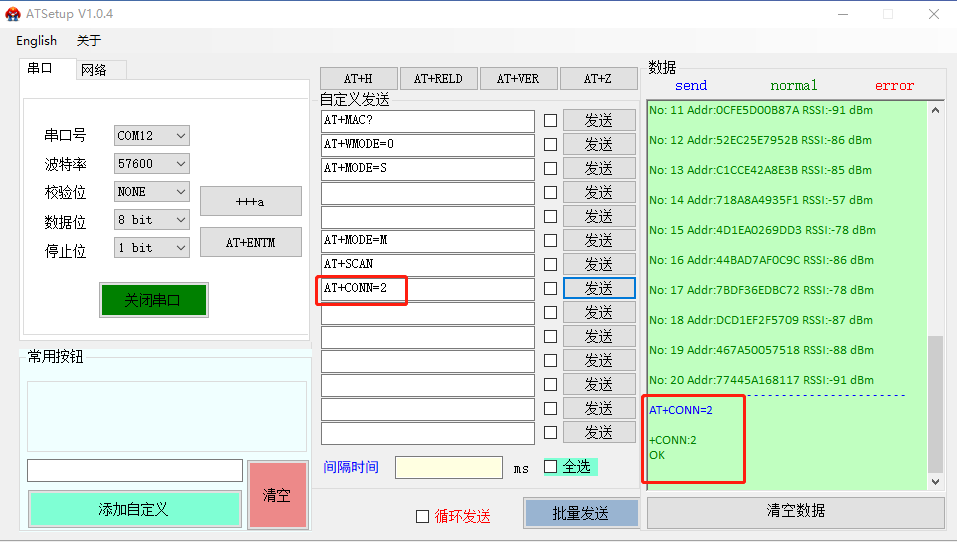
Task: Toggle the 循环发送 checkbox
Action: click(x=422, y=516)
